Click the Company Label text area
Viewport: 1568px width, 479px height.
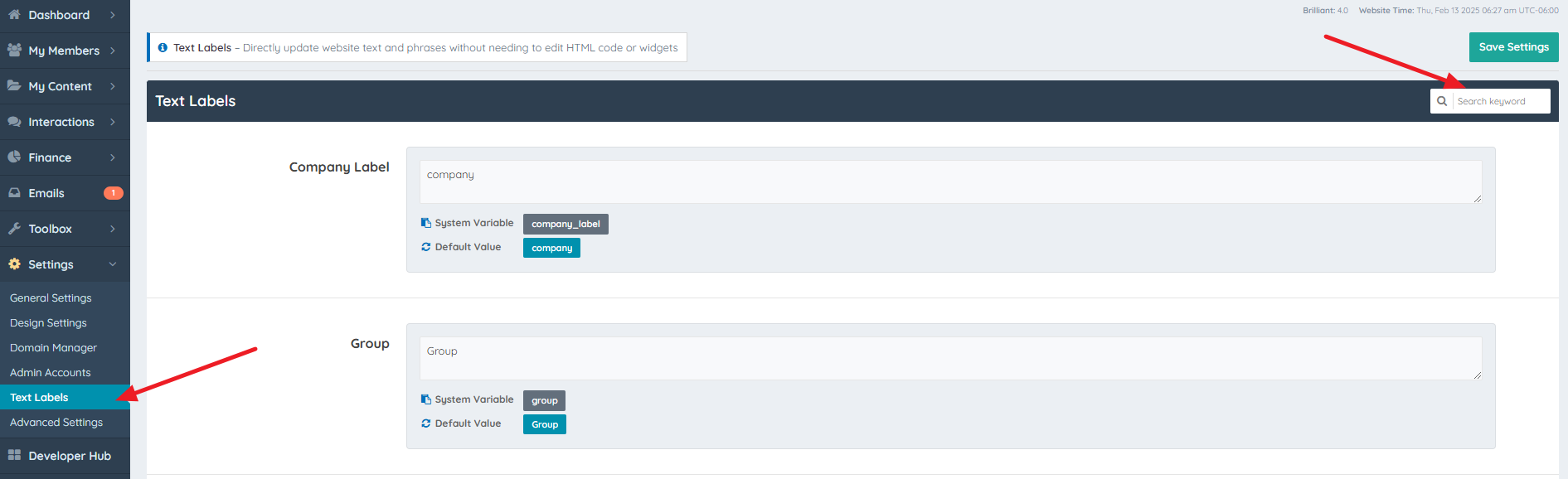pyautogui.click(x=950, y=182)
